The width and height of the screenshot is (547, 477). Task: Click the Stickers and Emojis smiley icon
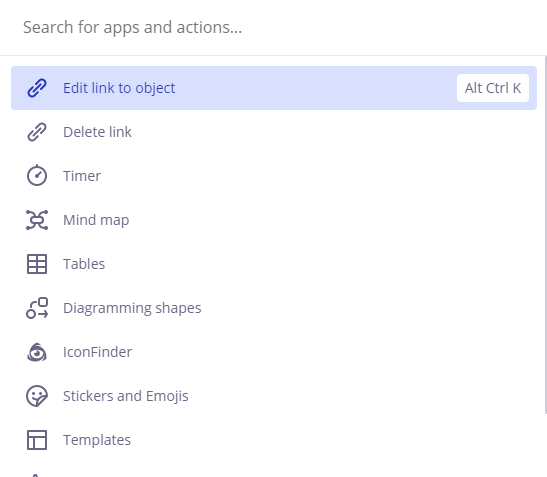[x=37, y=396]
